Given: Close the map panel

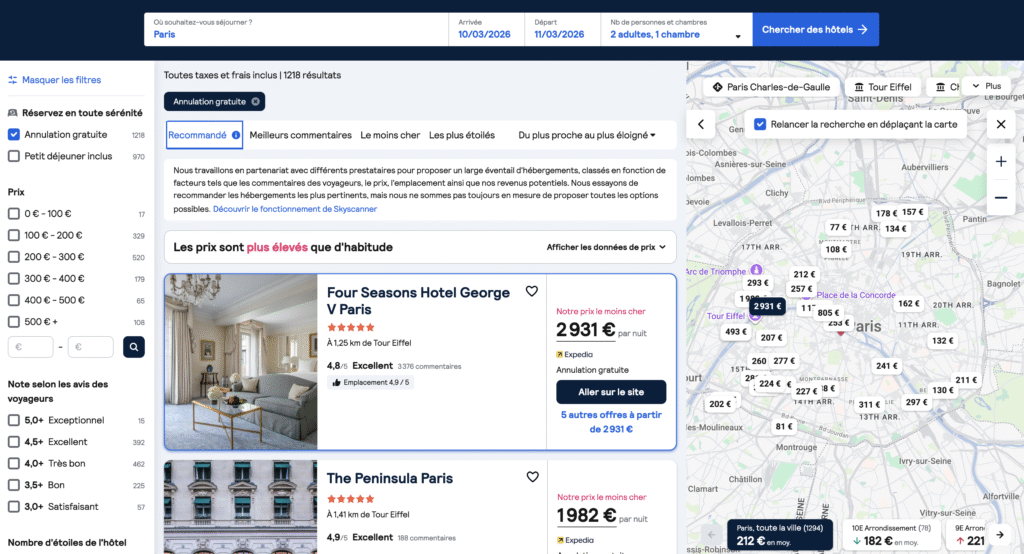Looking at the screenshot, I should (x=1000, y=124).
